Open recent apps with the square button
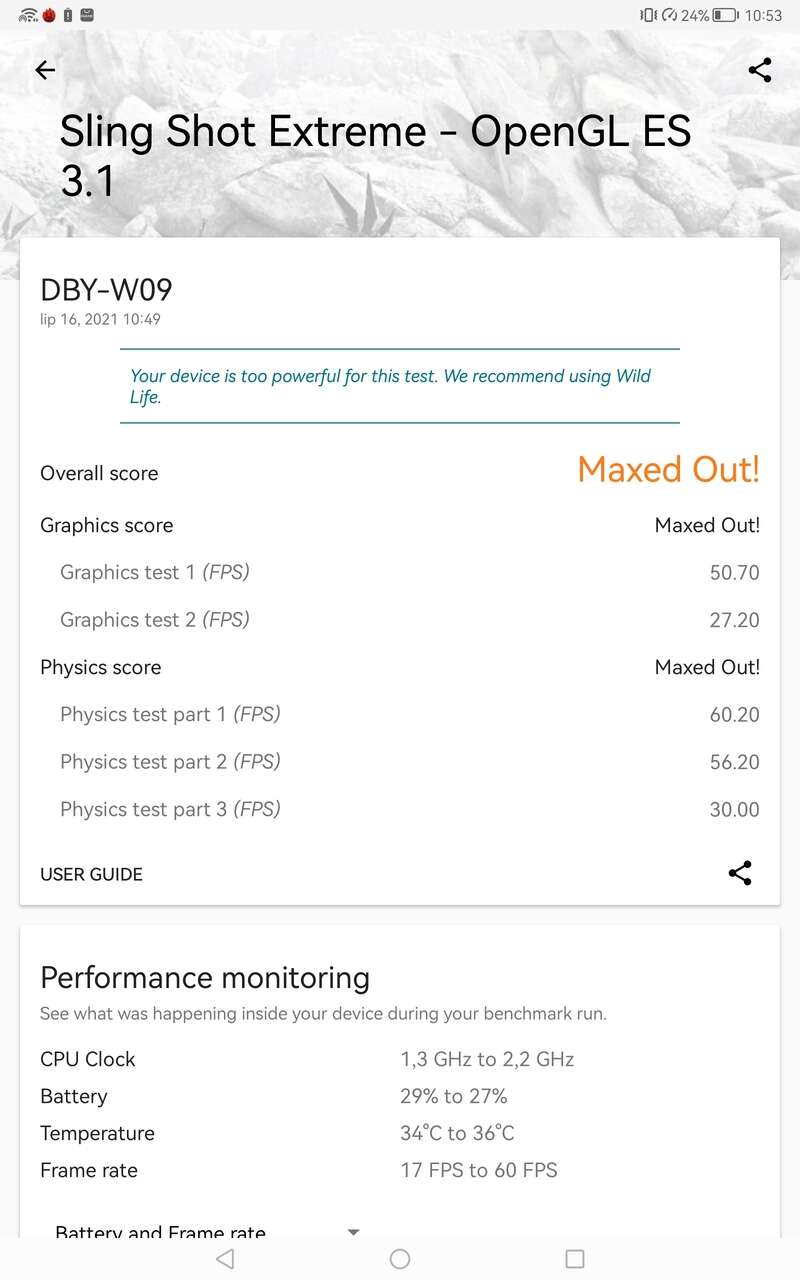The height and width of the screenshot is (1280, 800). pos(574,1258)
